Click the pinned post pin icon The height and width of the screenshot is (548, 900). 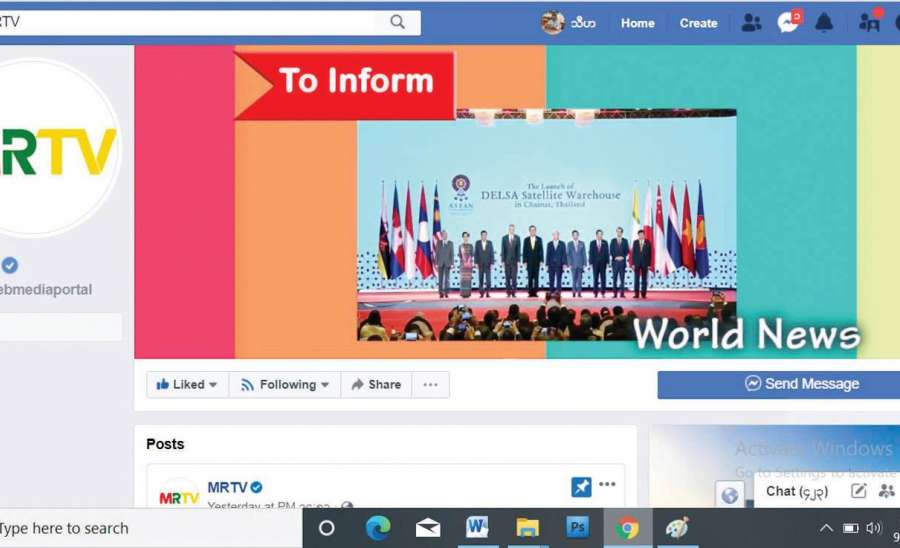pyautogui.click(x=581, y=487)
